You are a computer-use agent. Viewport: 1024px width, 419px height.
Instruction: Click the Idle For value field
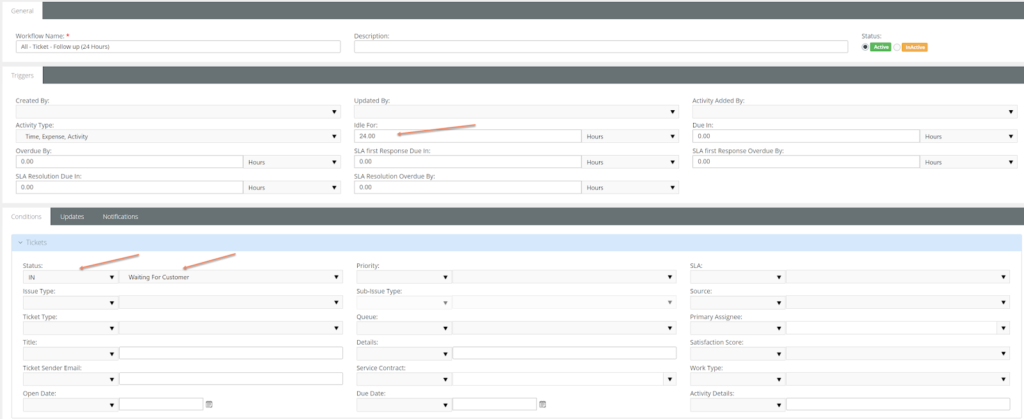(x=468, y=136)
